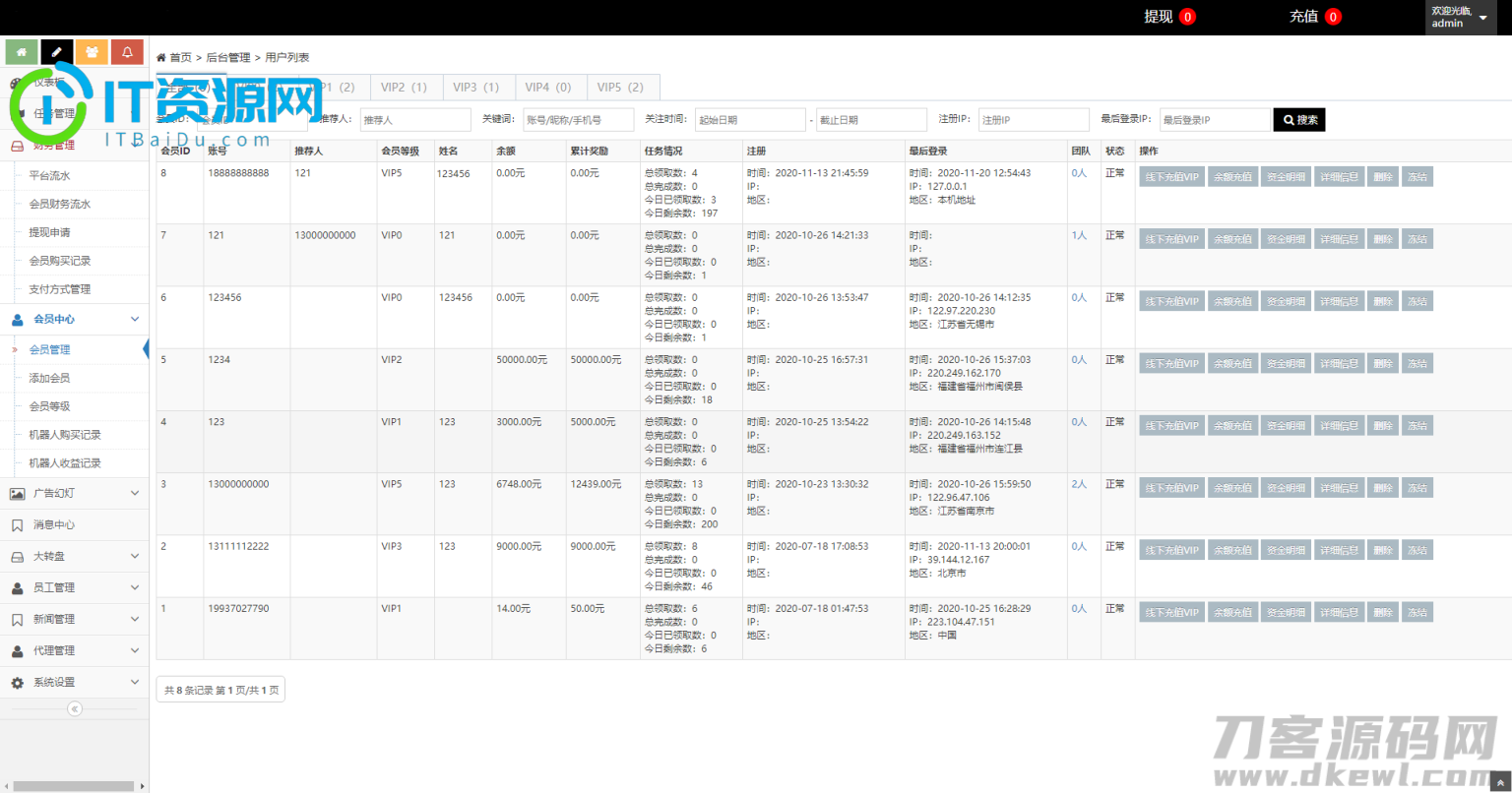Open 会员等级 in the sidebar
The width and height of the screenshot is (1512, 793).
click(x=49, y=406)
